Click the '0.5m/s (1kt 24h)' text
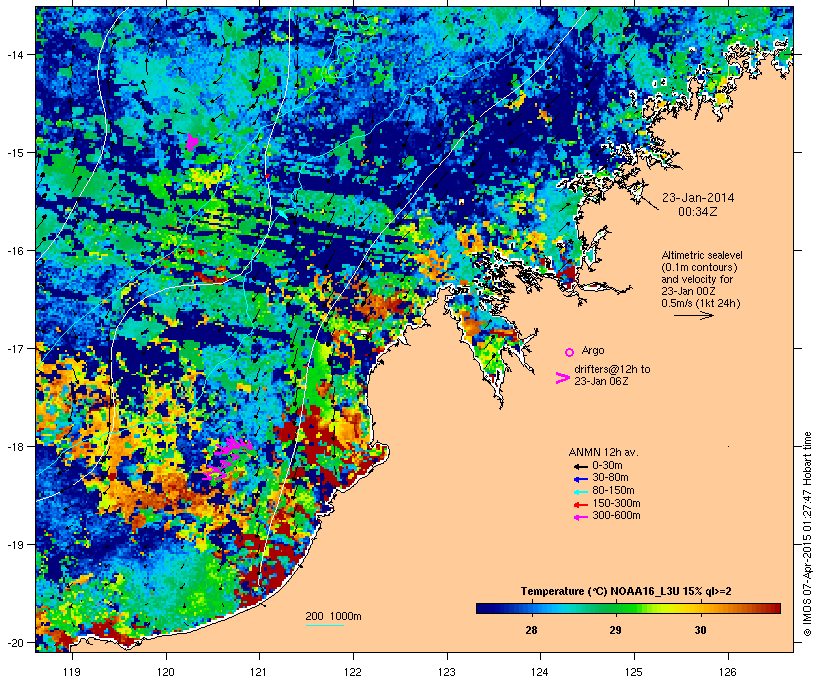820x680 pixels. [x=701, y=303]
